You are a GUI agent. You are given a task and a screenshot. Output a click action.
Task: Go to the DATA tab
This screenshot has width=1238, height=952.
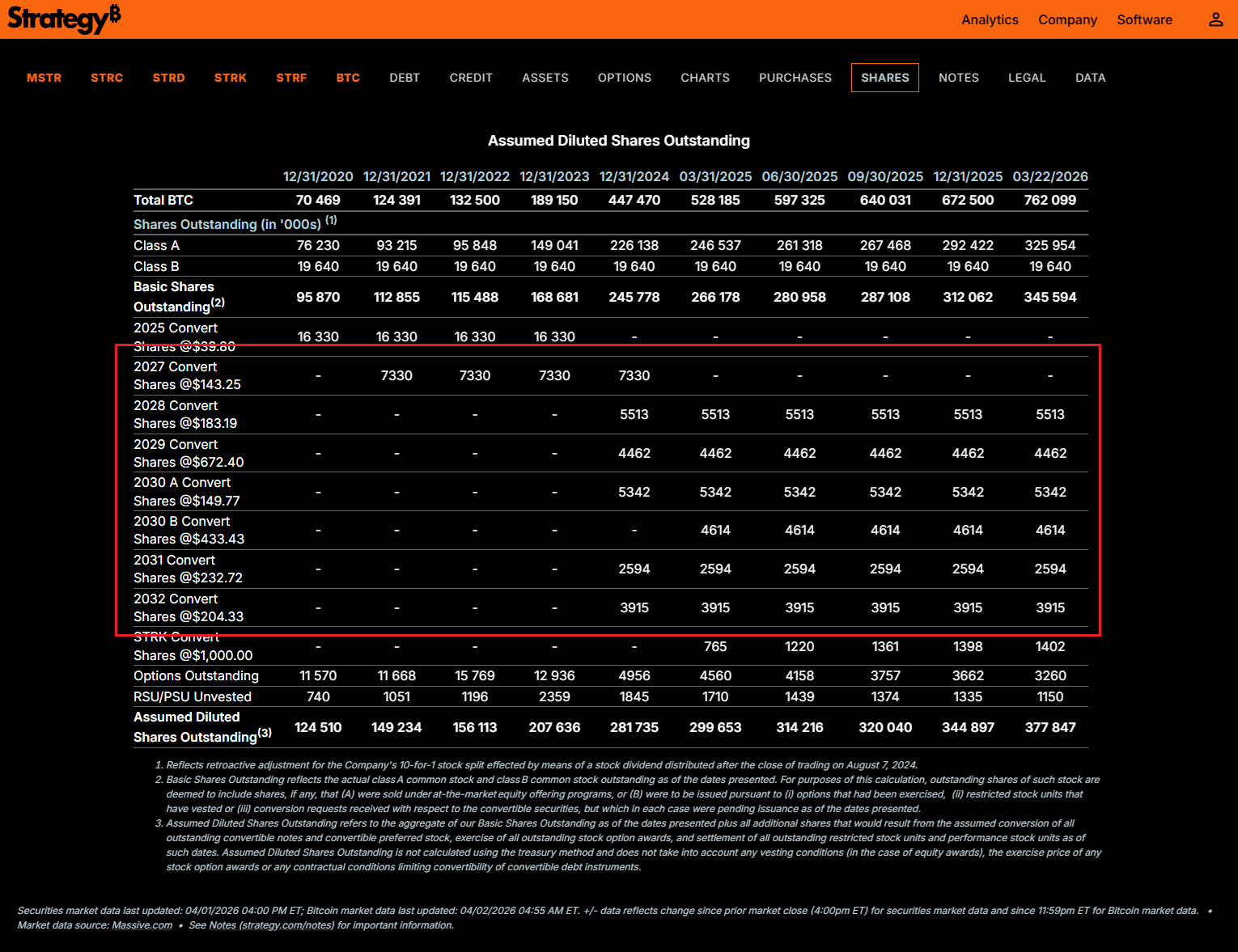(x=1090, y=78)
